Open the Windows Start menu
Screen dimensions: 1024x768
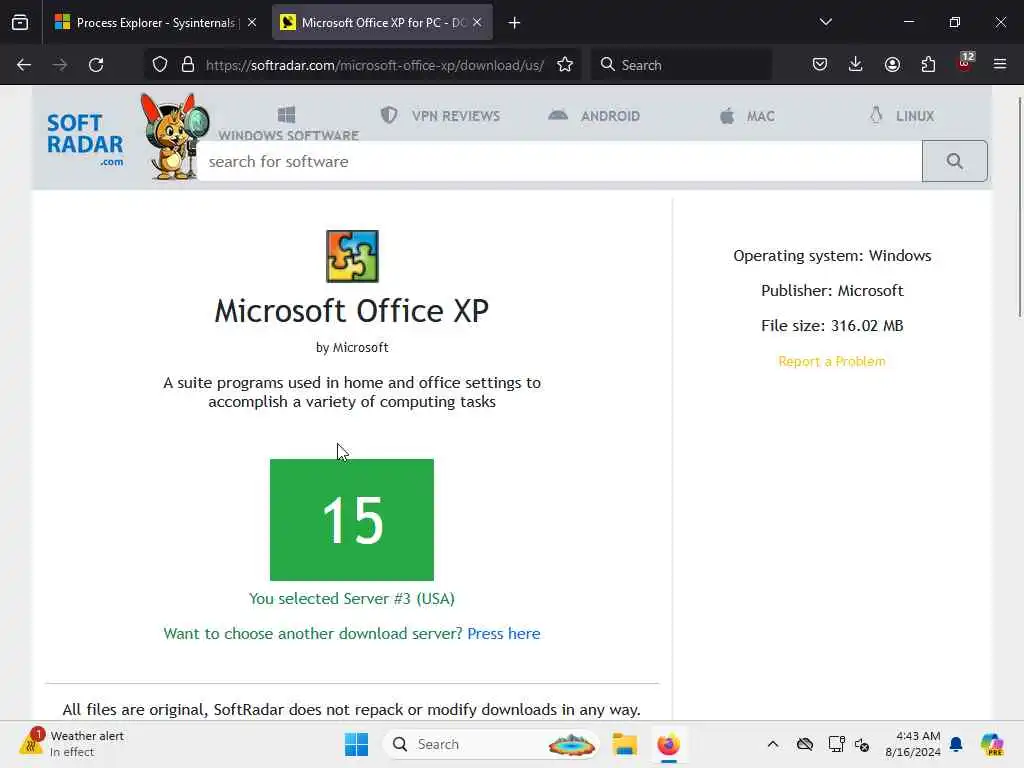(x=356, y=744)
